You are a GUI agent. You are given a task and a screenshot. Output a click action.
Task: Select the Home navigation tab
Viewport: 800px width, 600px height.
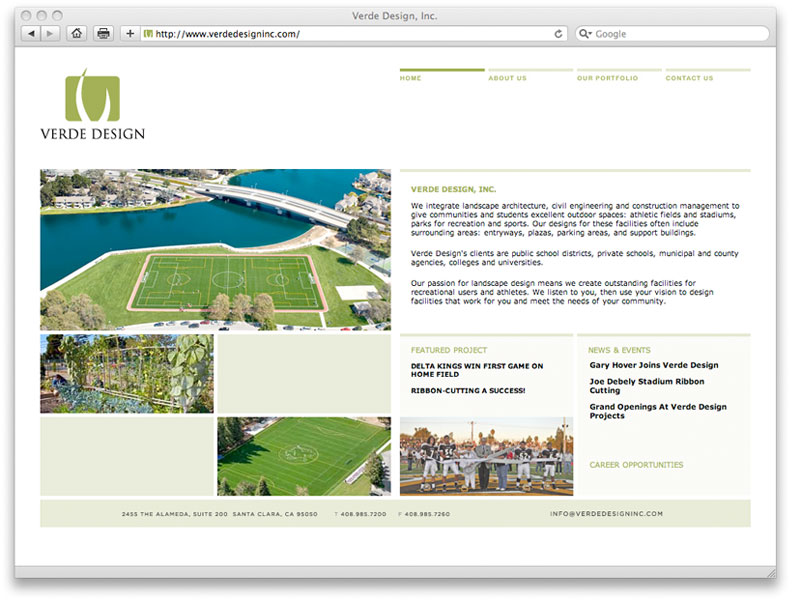tap(411, 78)
